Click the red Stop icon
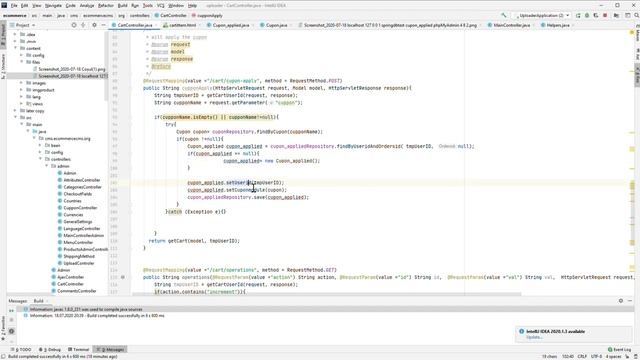 605,16
